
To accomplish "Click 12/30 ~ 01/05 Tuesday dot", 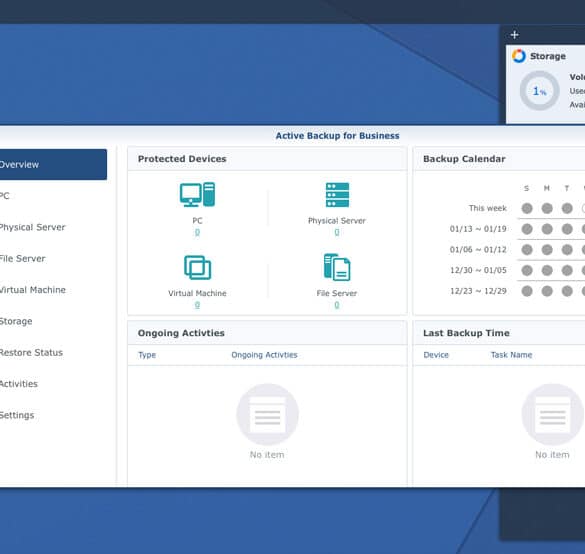I will [x=567, y=270].
